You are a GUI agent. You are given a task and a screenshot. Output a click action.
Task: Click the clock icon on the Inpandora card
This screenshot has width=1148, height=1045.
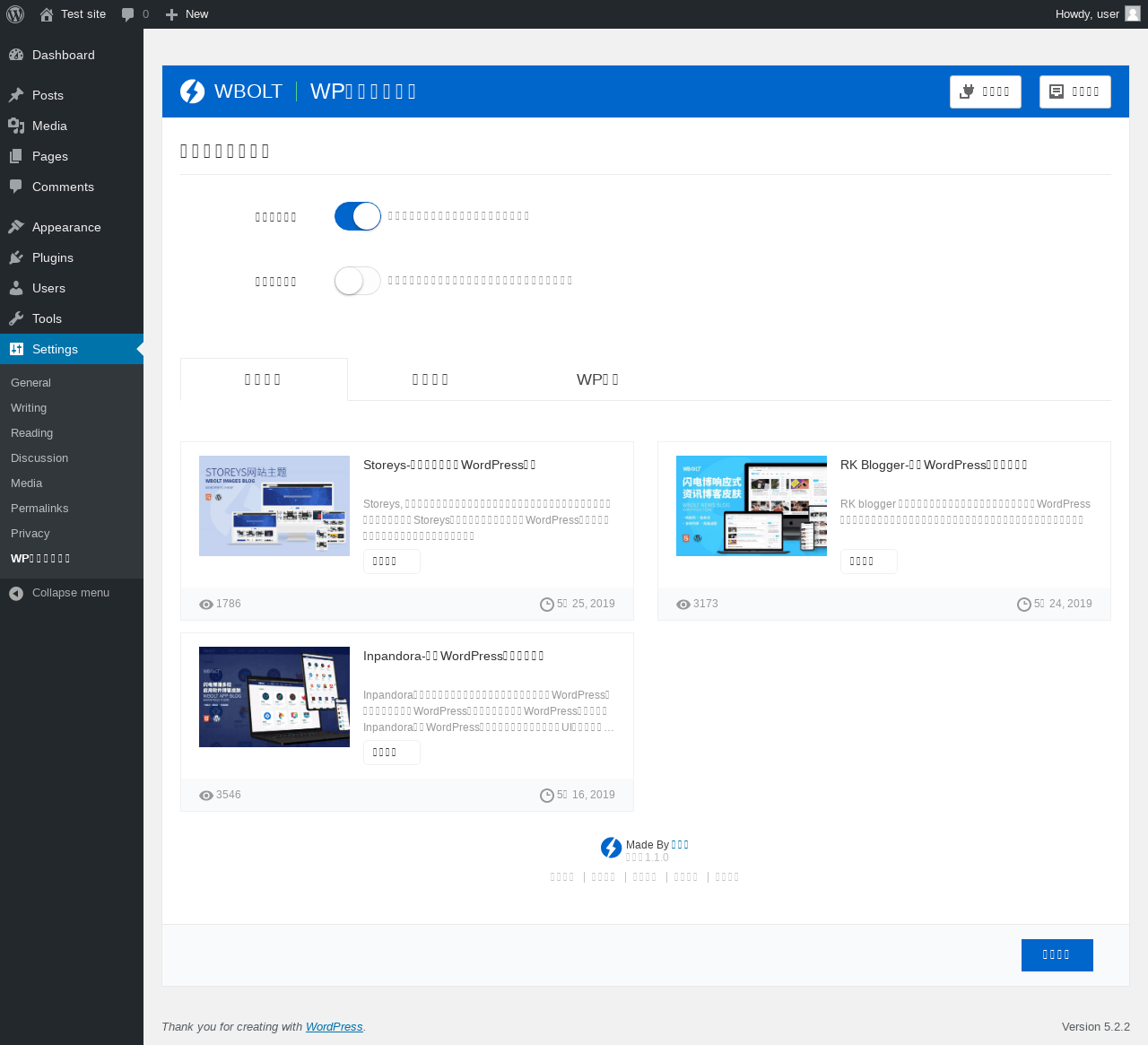tap(547, 796)
